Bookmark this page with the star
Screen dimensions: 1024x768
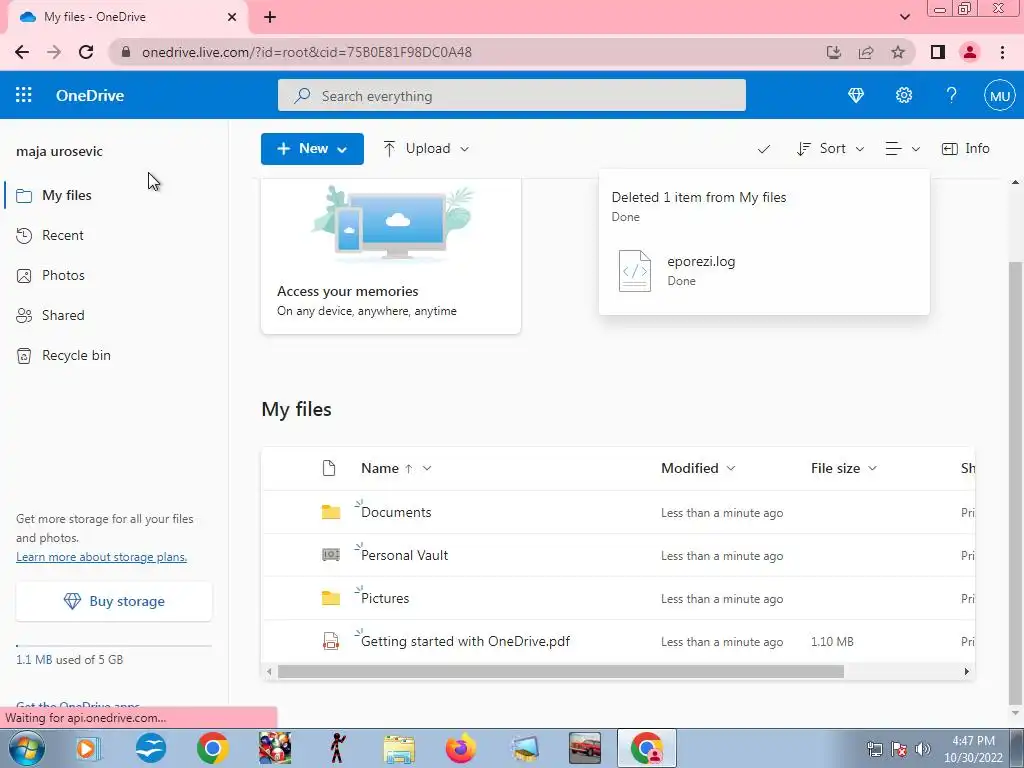click(898, 52)
